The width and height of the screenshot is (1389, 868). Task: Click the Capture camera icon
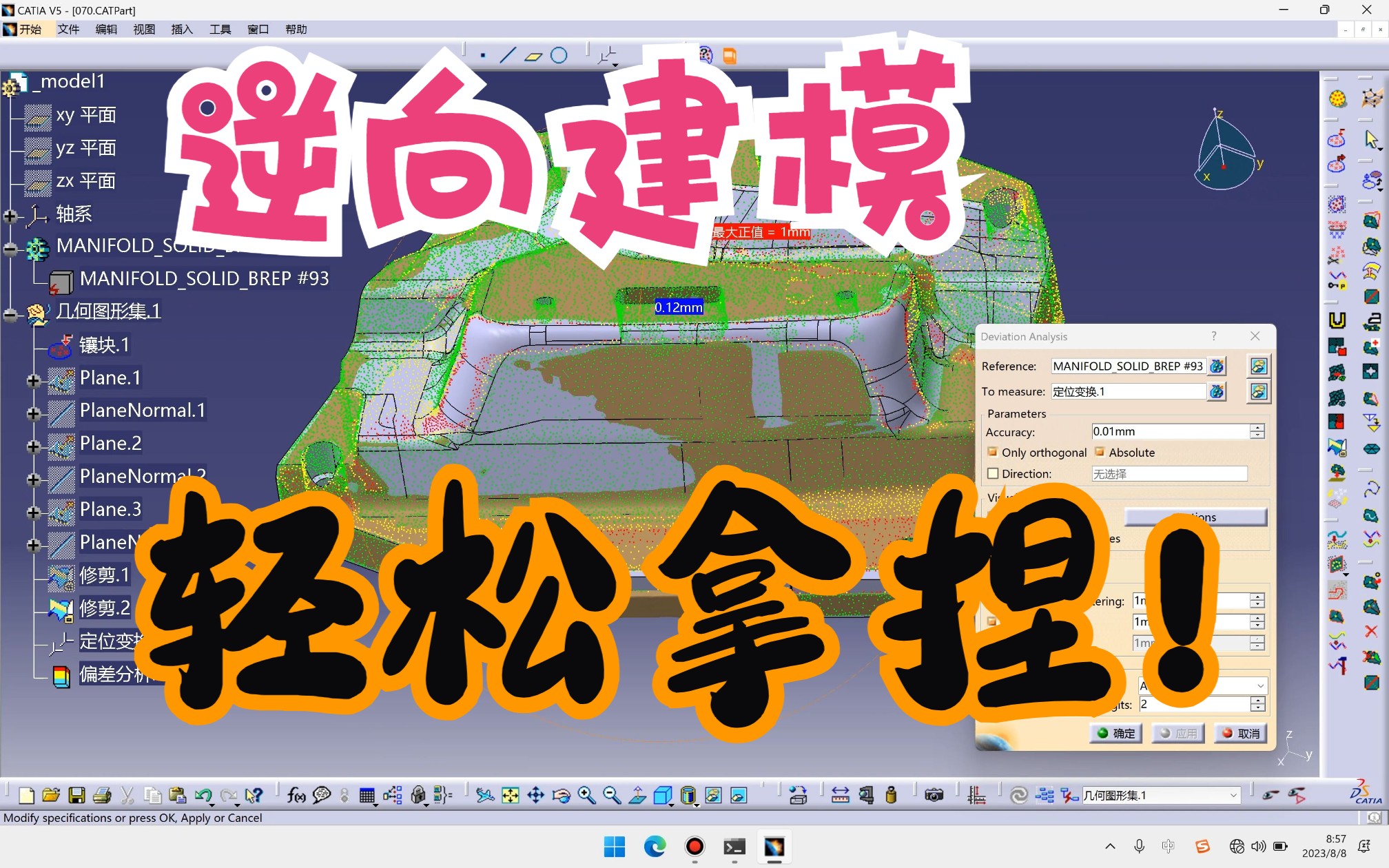click(x=934, y=796)
